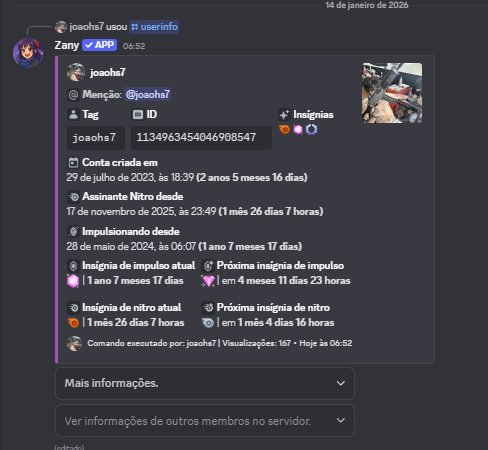
Task: Click the small joaohs7 embed author avatar
Action: (x=76, y=72)
